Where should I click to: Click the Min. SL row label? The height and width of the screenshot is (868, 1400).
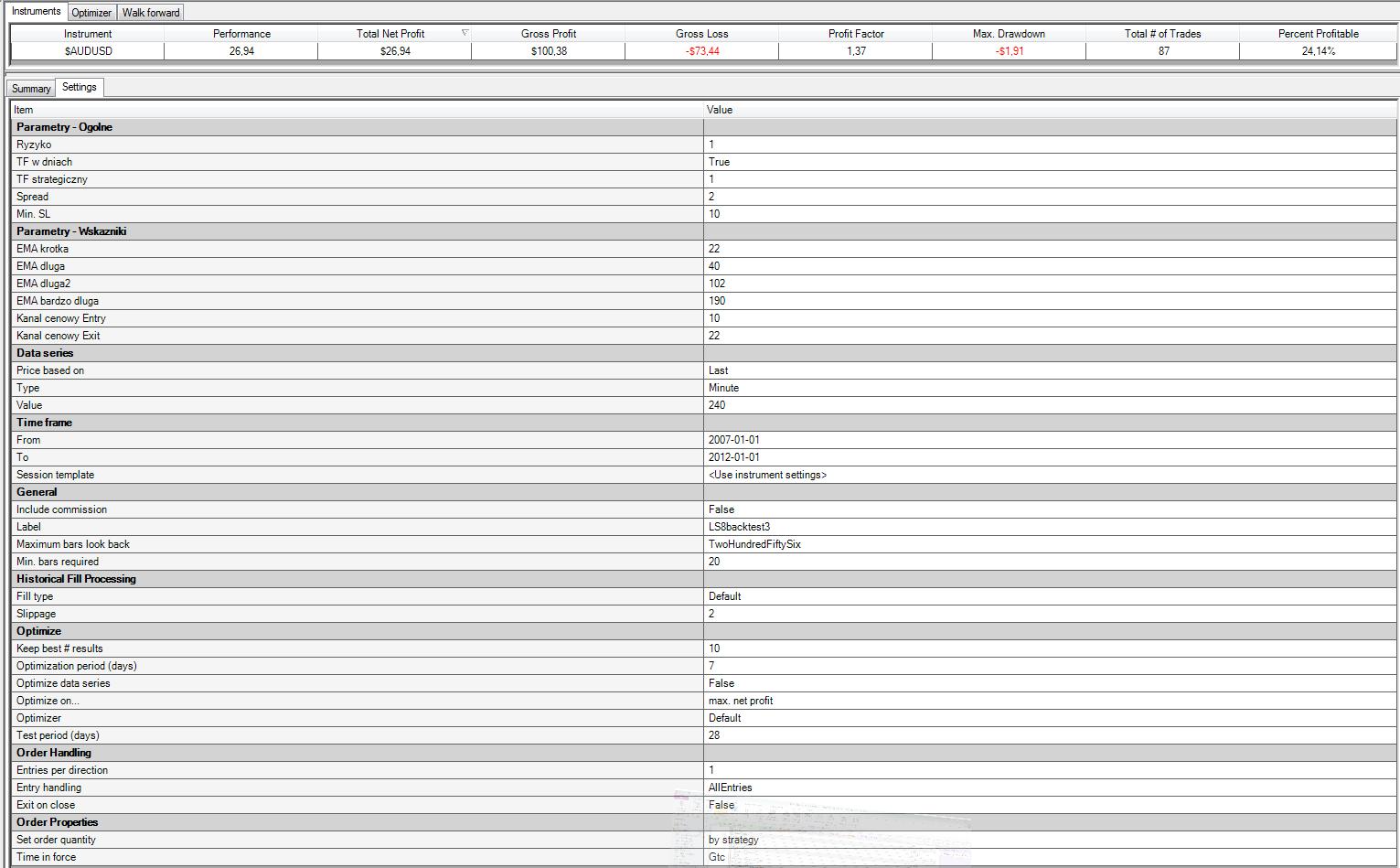33,214
